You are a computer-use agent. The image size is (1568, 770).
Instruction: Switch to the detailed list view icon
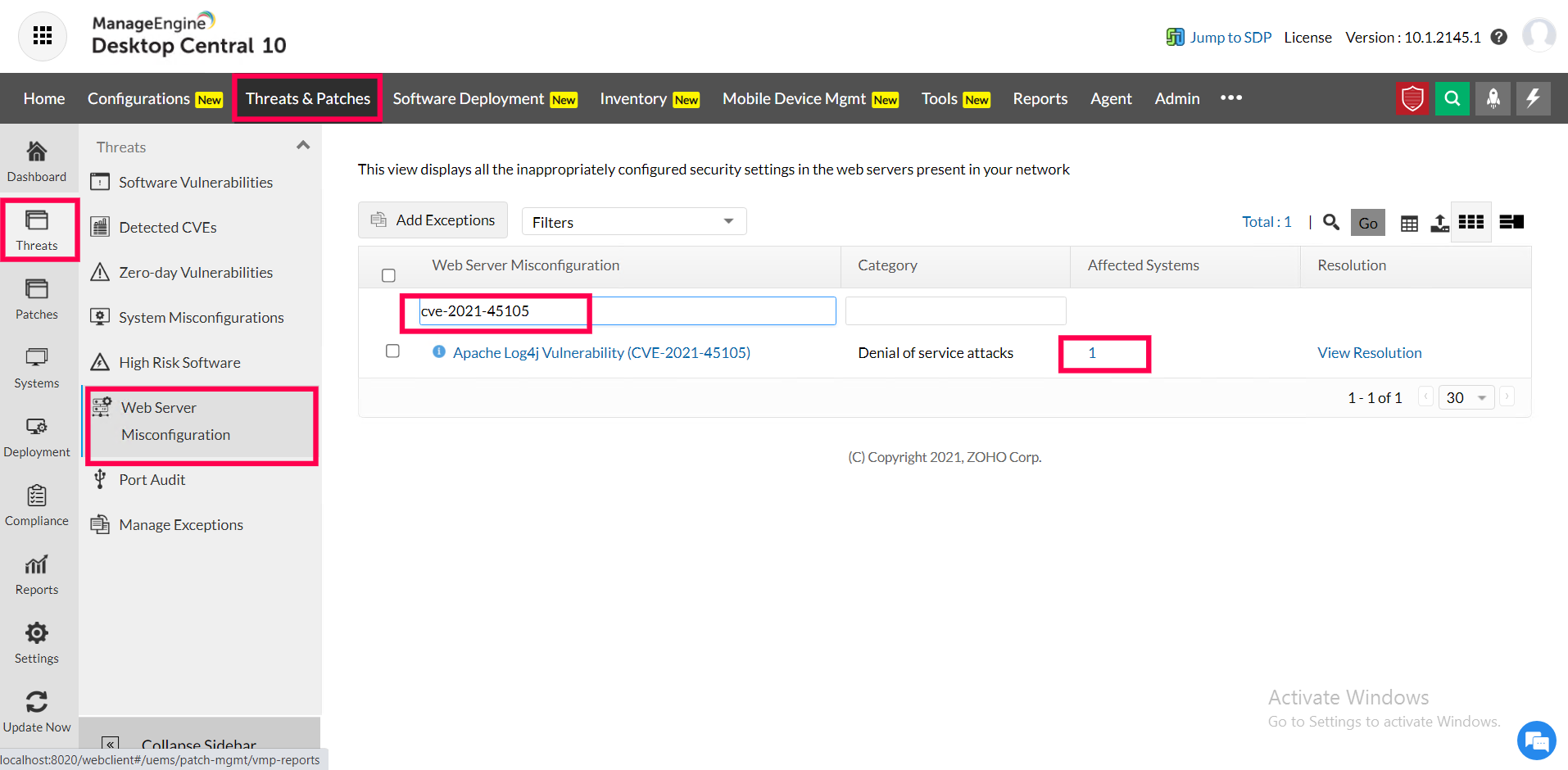coord(1511,222)
